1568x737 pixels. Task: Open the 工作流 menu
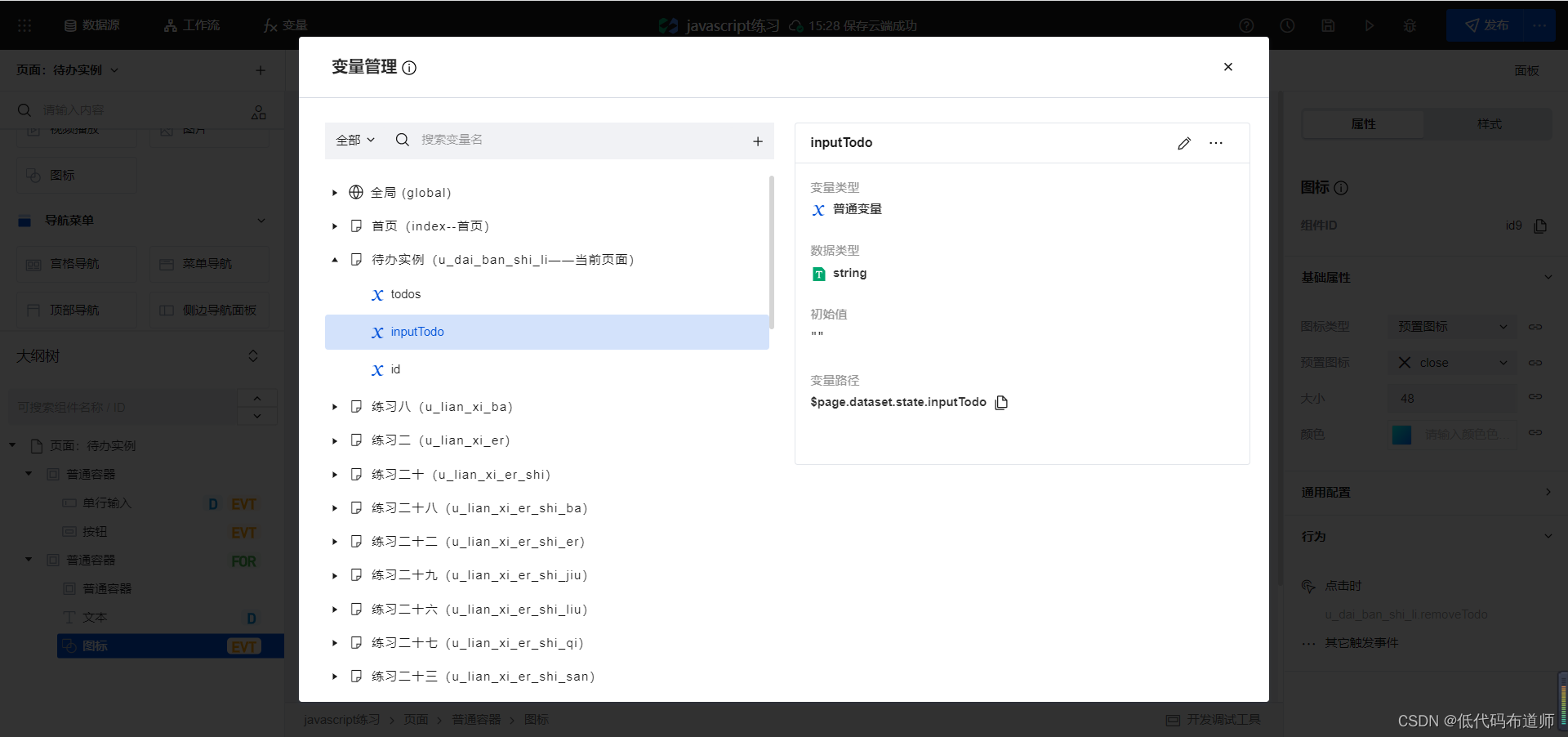(x=192, y=25)
